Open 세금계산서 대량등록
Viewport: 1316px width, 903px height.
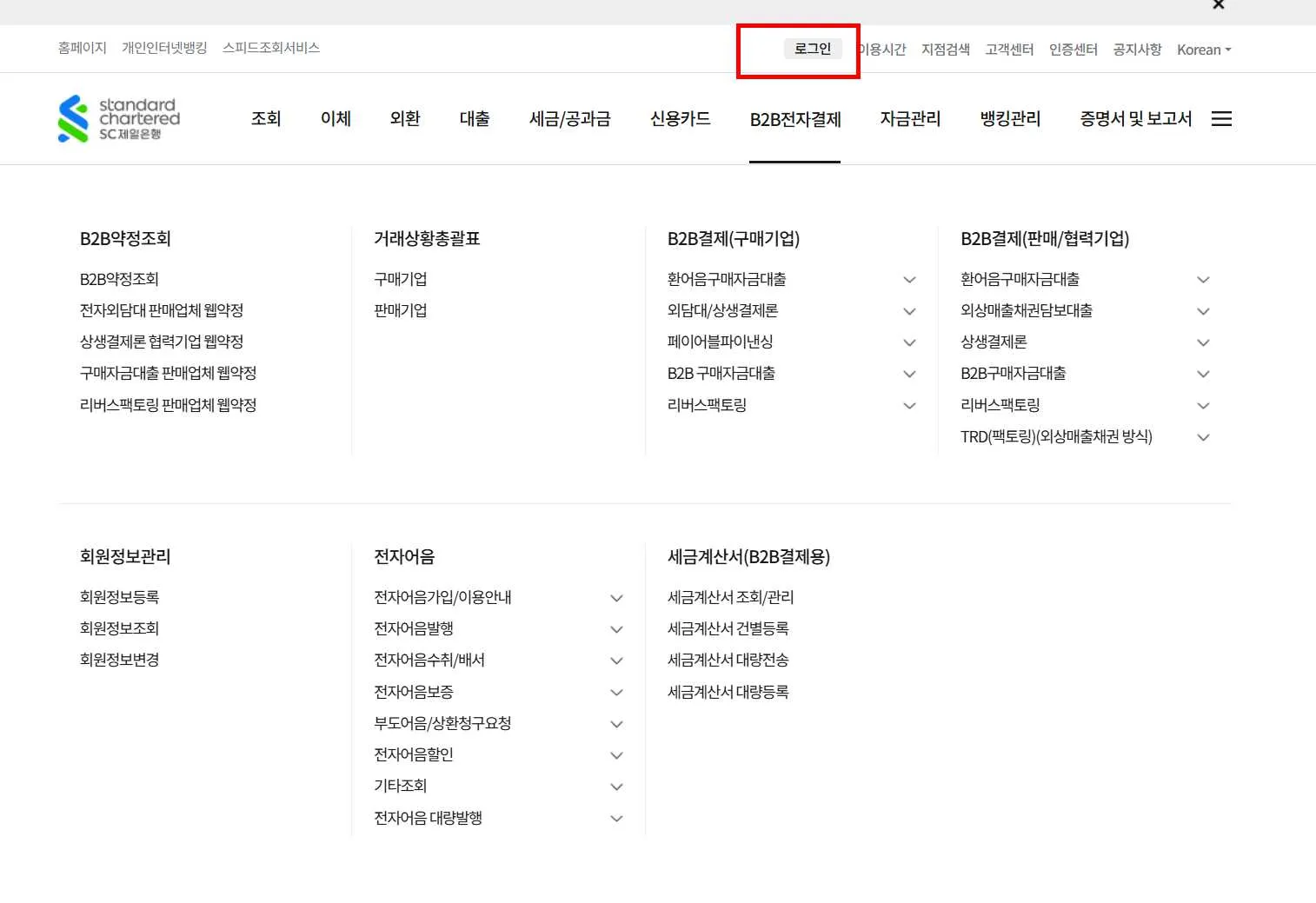coord(728,693)
